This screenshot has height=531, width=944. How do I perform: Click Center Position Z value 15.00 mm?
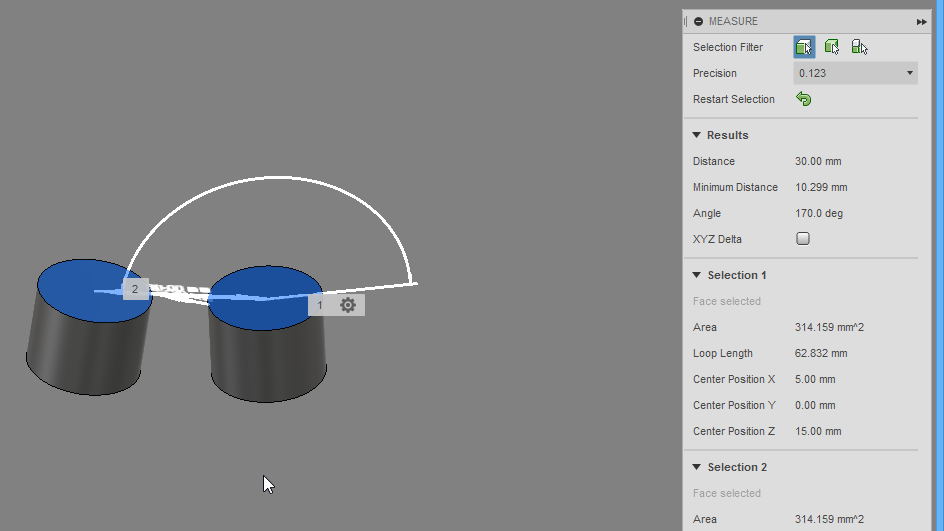click(x=818, y=431)
